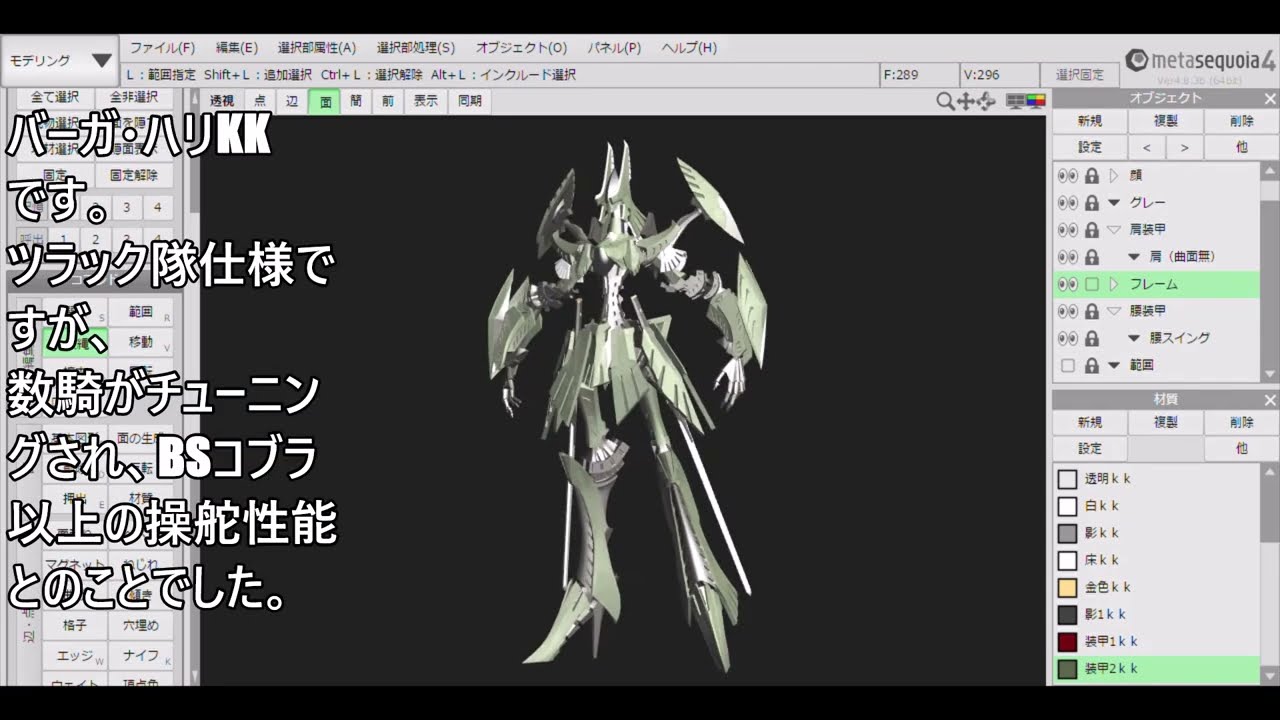Expand the フレーム object tree node

click(1114, 284)
